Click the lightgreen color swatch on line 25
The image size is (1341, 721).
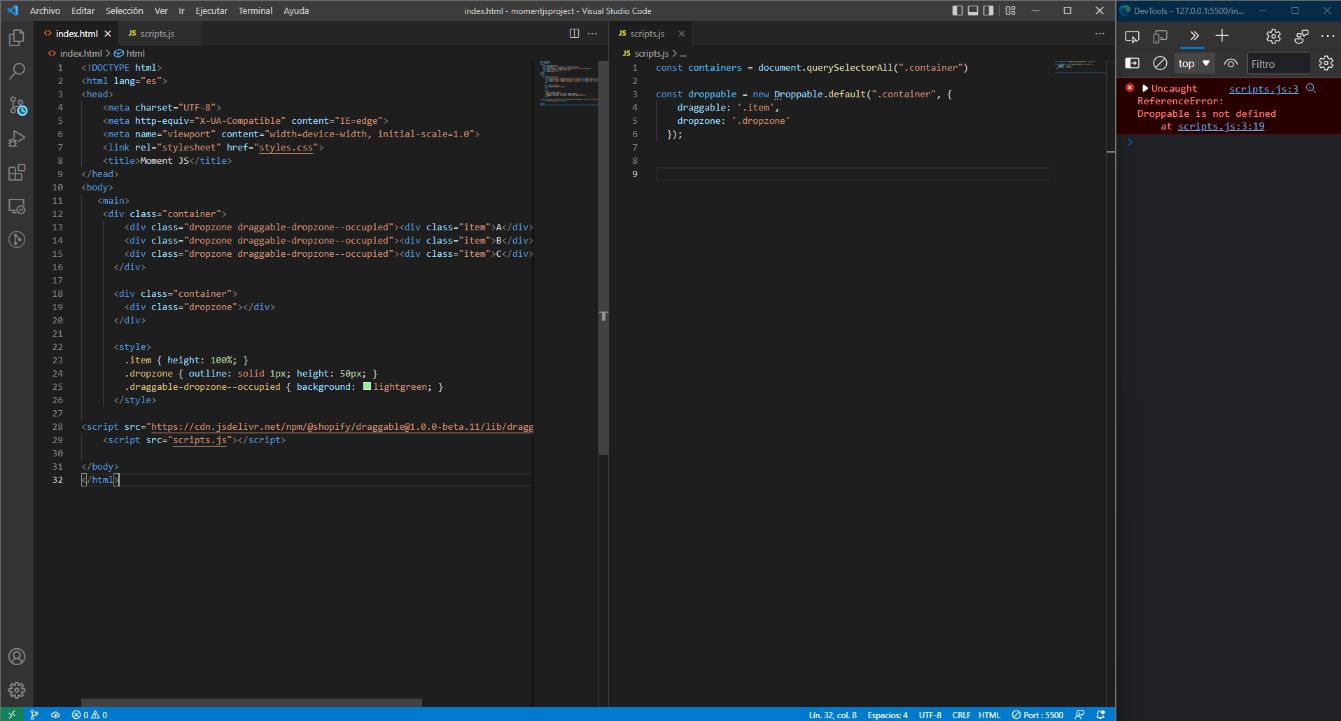(367, 386)
